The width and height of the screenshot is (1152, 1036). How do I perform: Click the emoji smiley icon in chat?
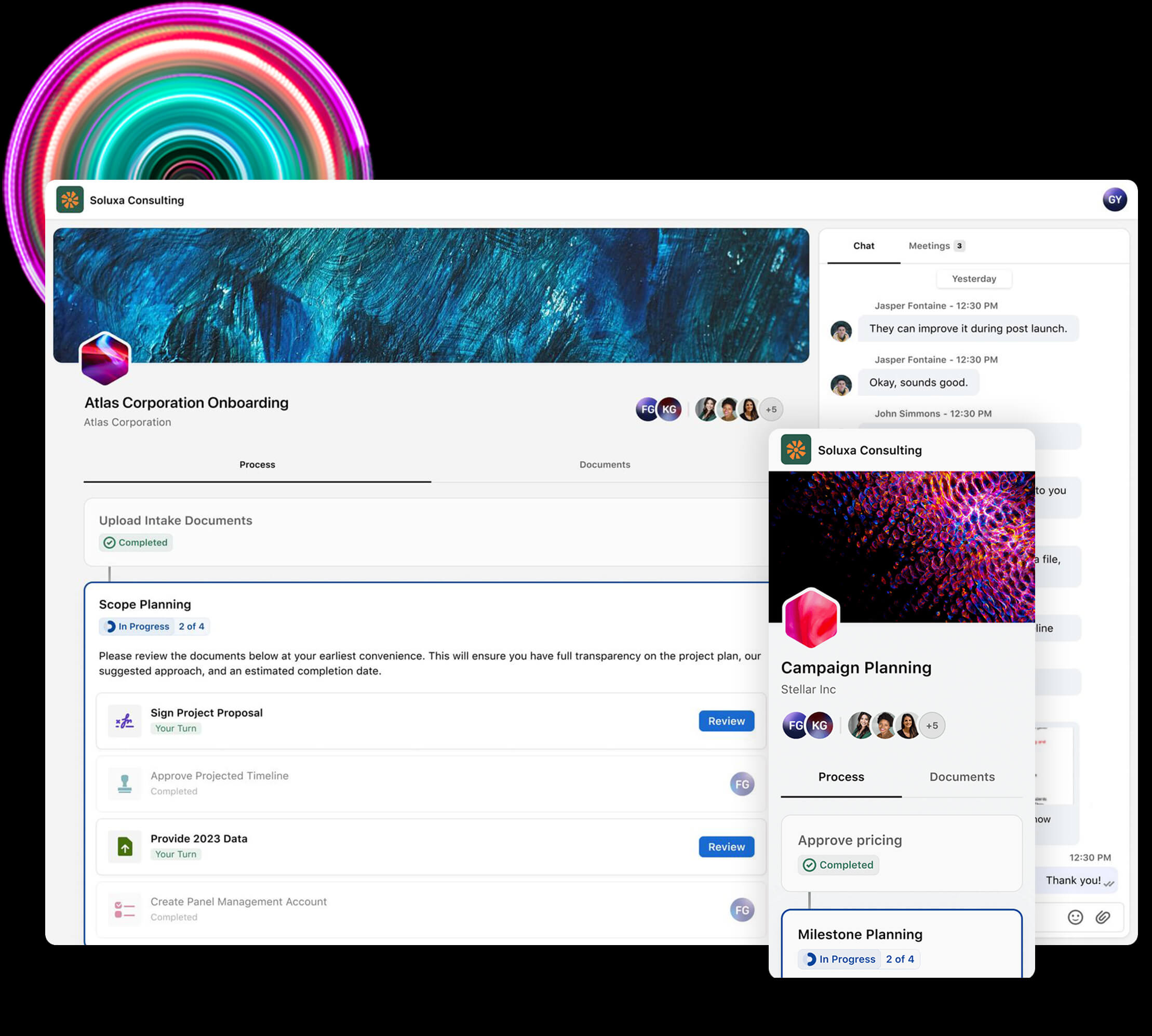(x=1075, y=917)
